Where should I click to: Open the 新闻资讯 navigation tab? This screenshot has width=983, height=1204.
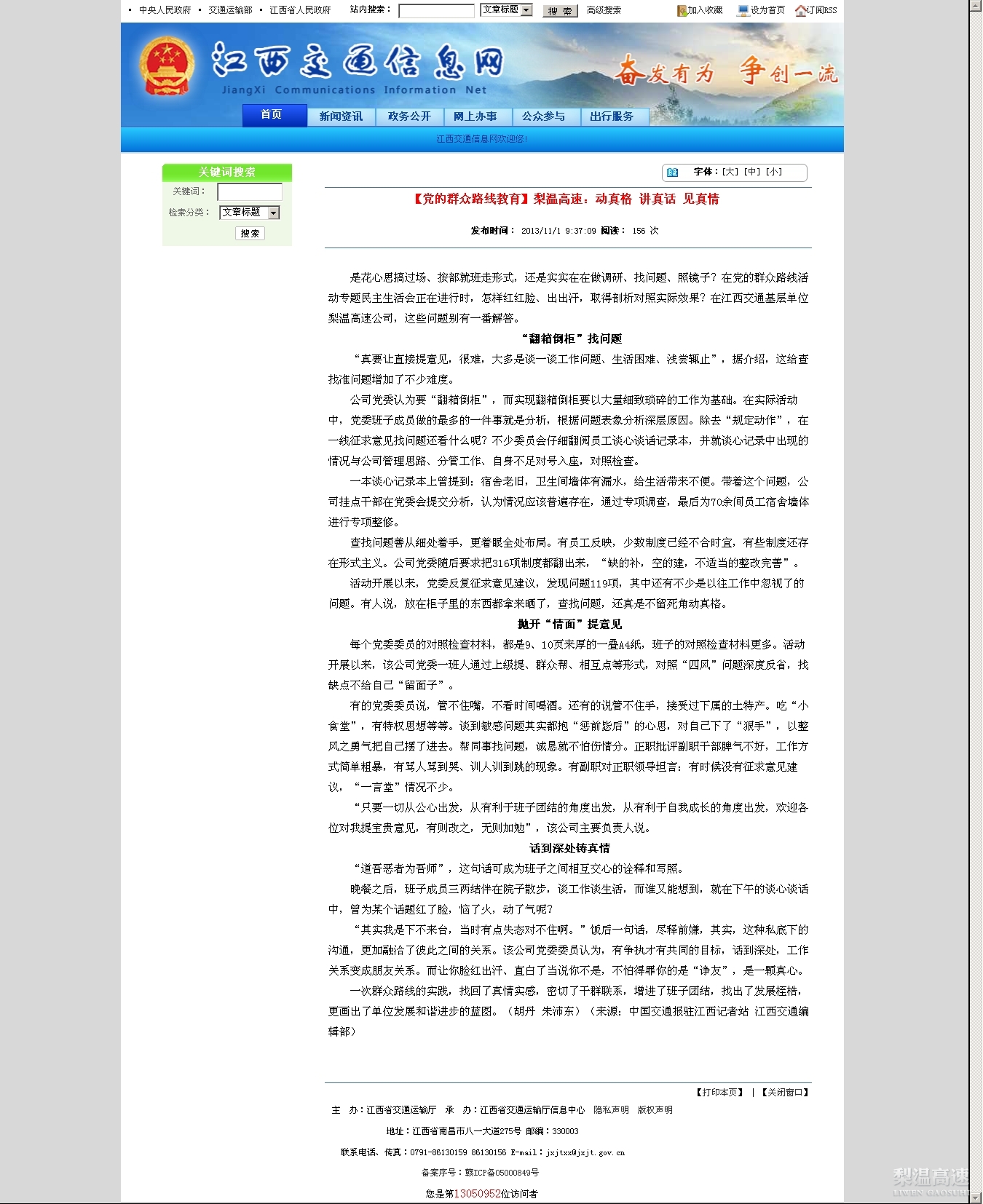[341, 116]
